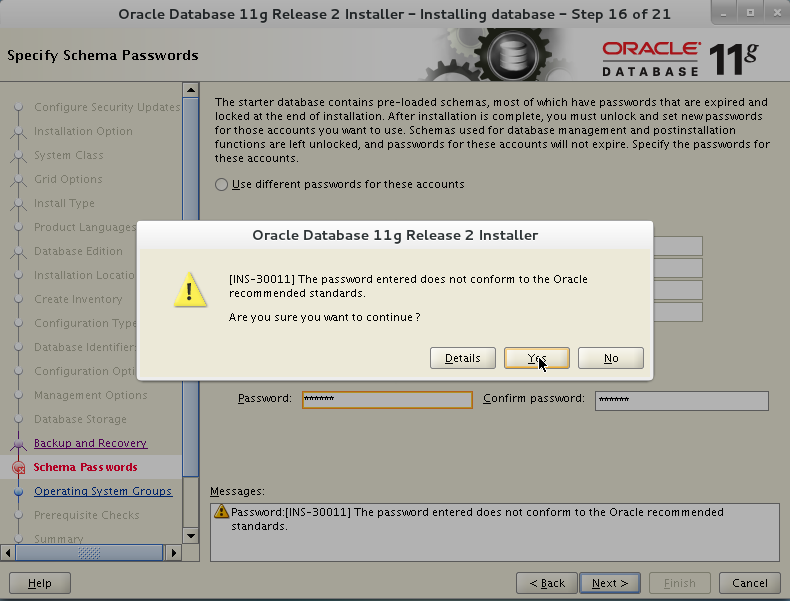Click the Create Inventory step bullet
This screenshot has width=790, height=601.
(19, 299)
